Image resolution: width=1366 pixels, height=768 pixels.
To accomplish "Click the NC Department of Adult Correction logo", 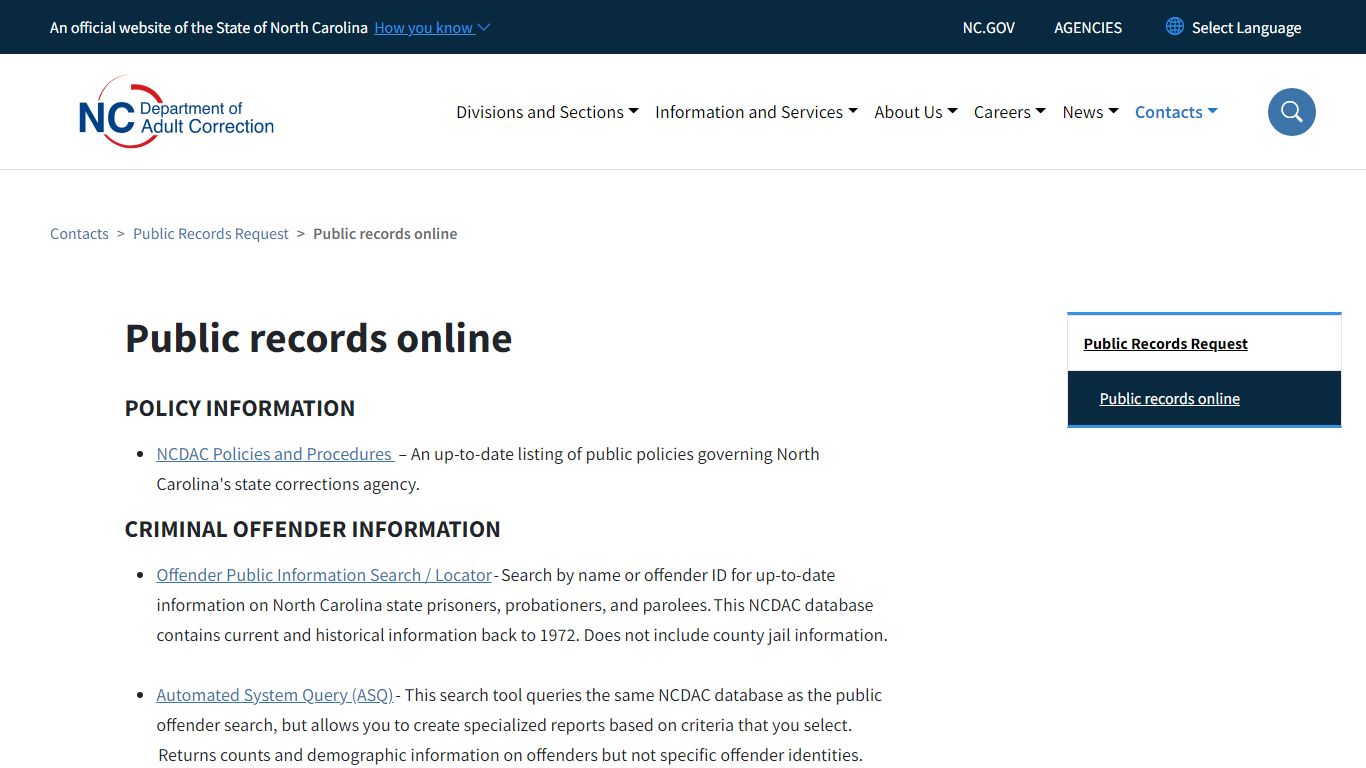I will [175, 111].
